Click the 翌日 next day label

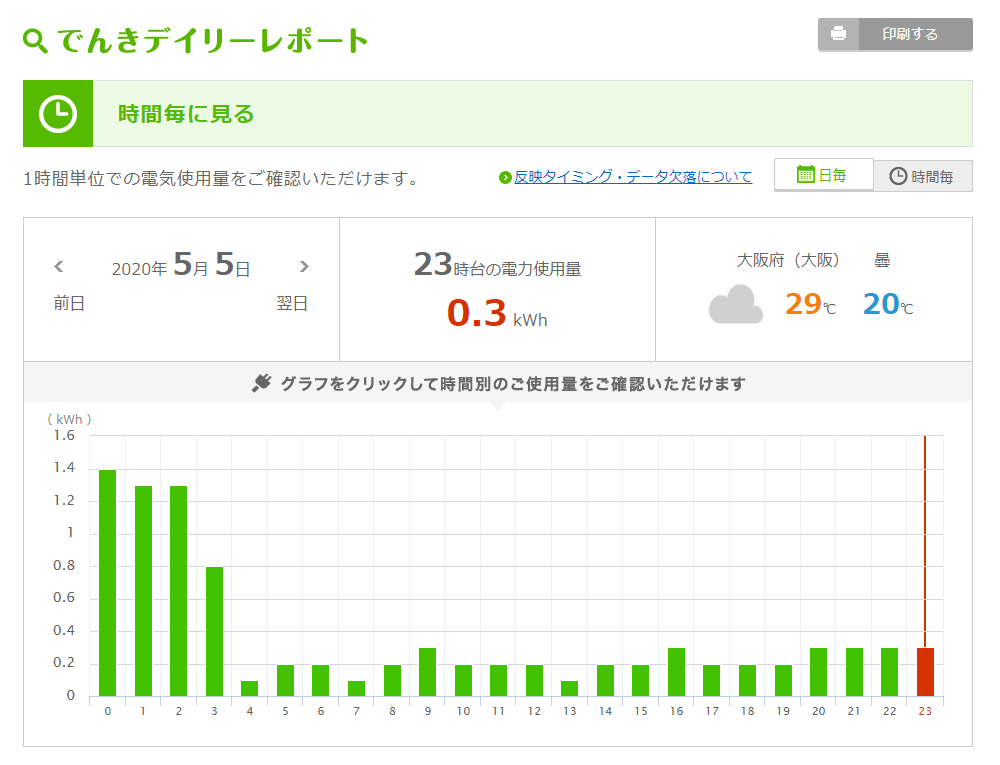[x=292, y=304]
